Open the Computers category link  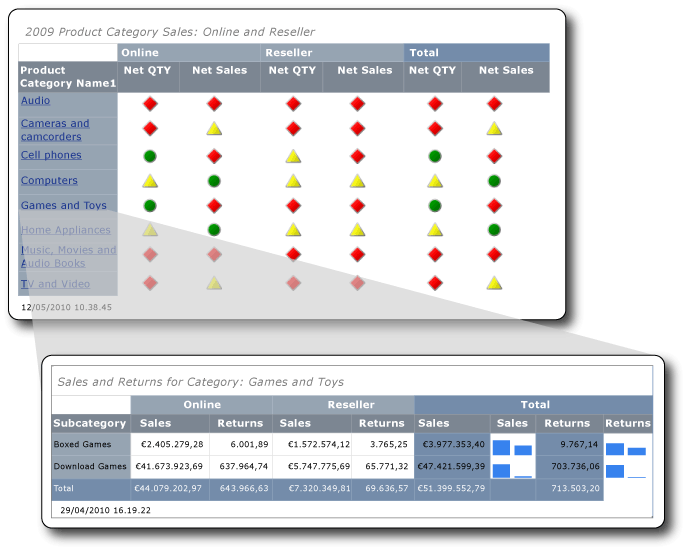(x=49, y=180)
